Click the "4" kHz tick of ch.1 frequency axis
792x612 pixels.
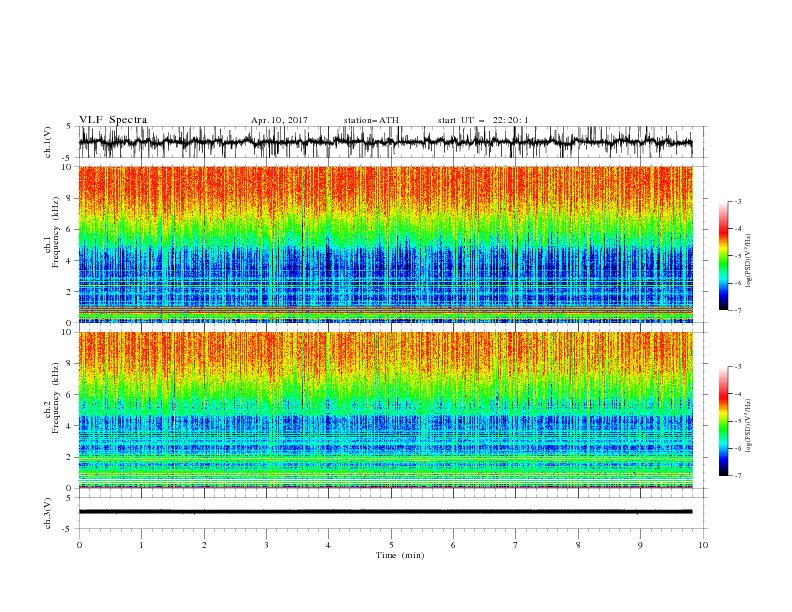click(69, 261)
